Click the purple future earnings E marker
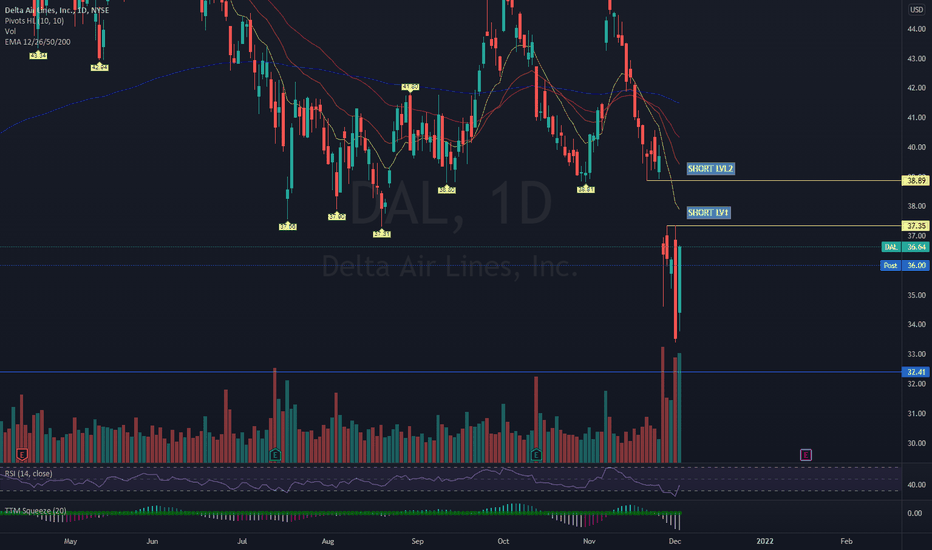 click(x=805, y=455)
